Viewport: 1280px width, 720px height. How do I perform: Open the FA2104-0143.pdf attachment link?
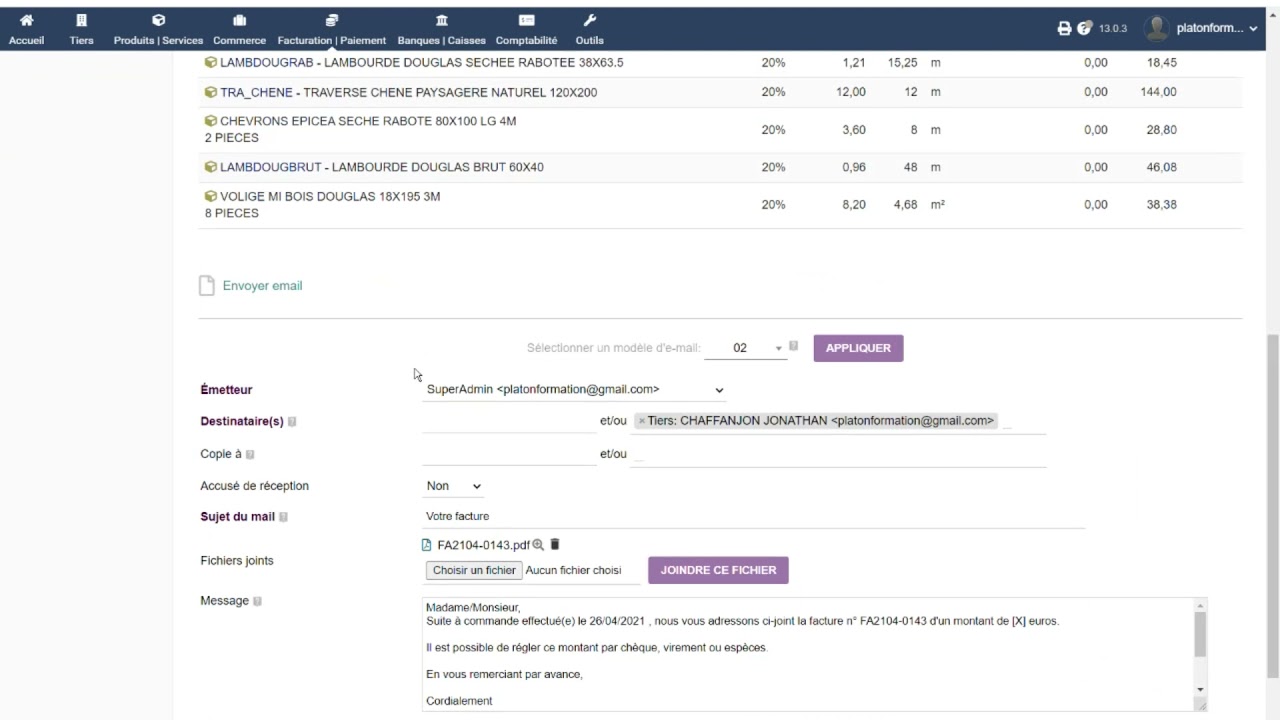(x=483, y=545)
